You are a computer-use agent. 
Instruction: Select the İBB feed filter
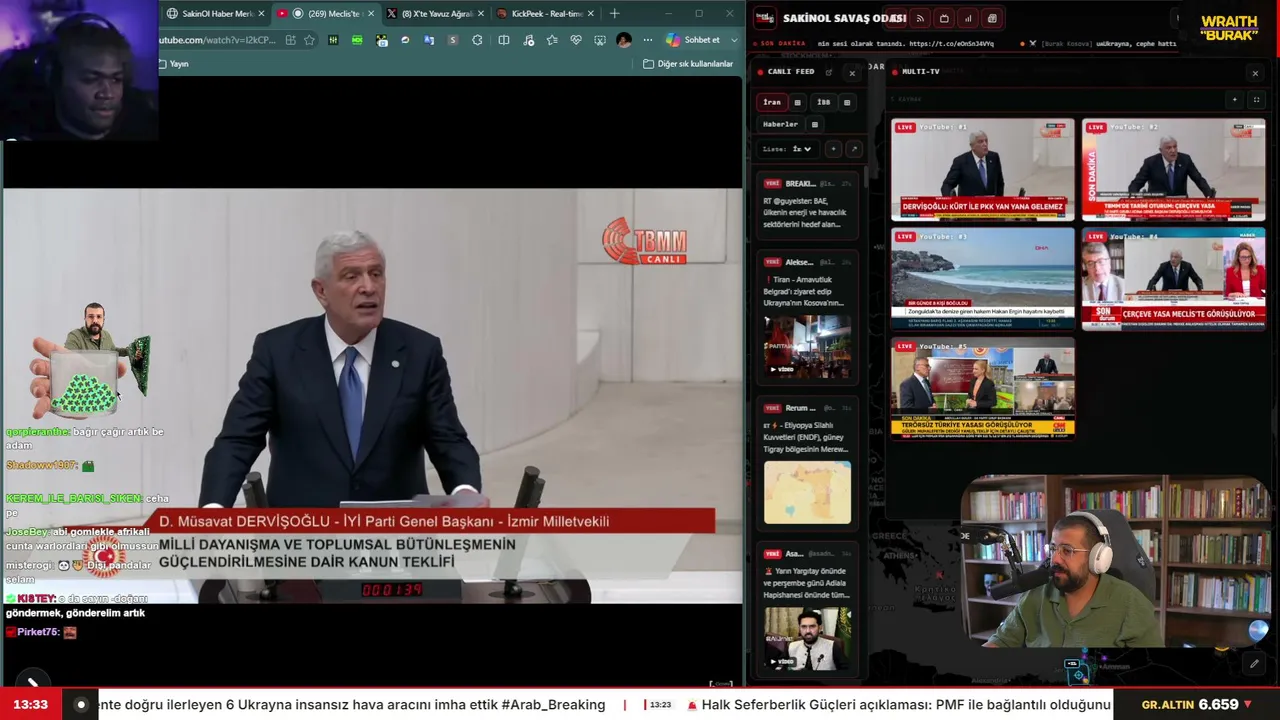click(x=823, y=102)
